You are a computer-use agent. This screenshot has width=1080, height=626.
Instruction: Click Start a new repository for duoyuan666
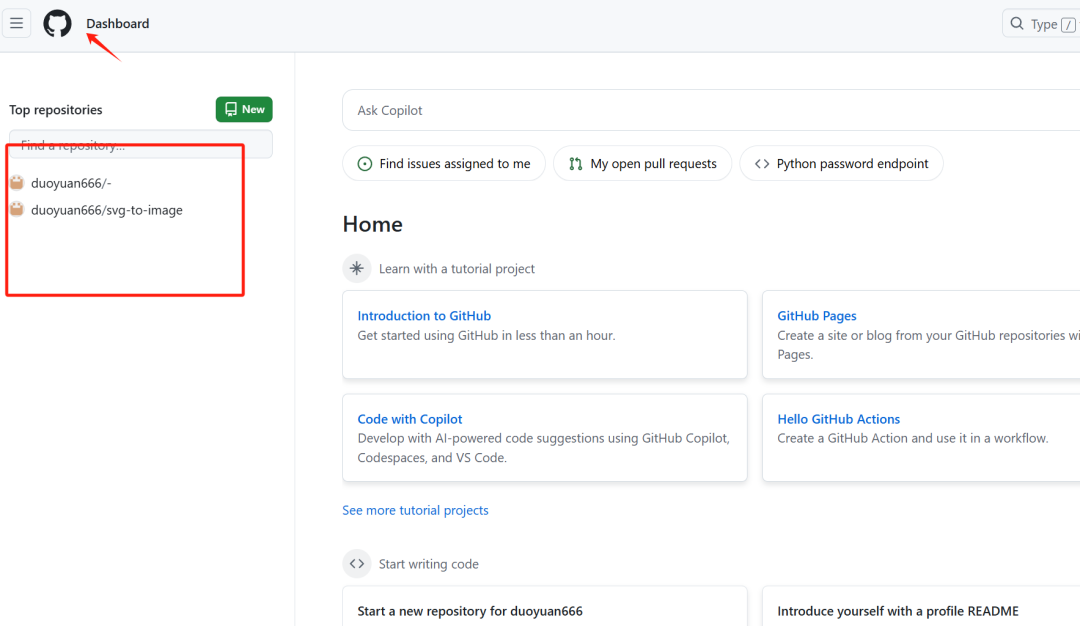tap(470, 612)
